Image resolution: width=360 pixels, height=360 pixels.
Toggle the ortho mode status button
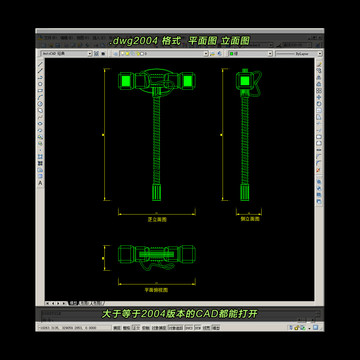136,328
